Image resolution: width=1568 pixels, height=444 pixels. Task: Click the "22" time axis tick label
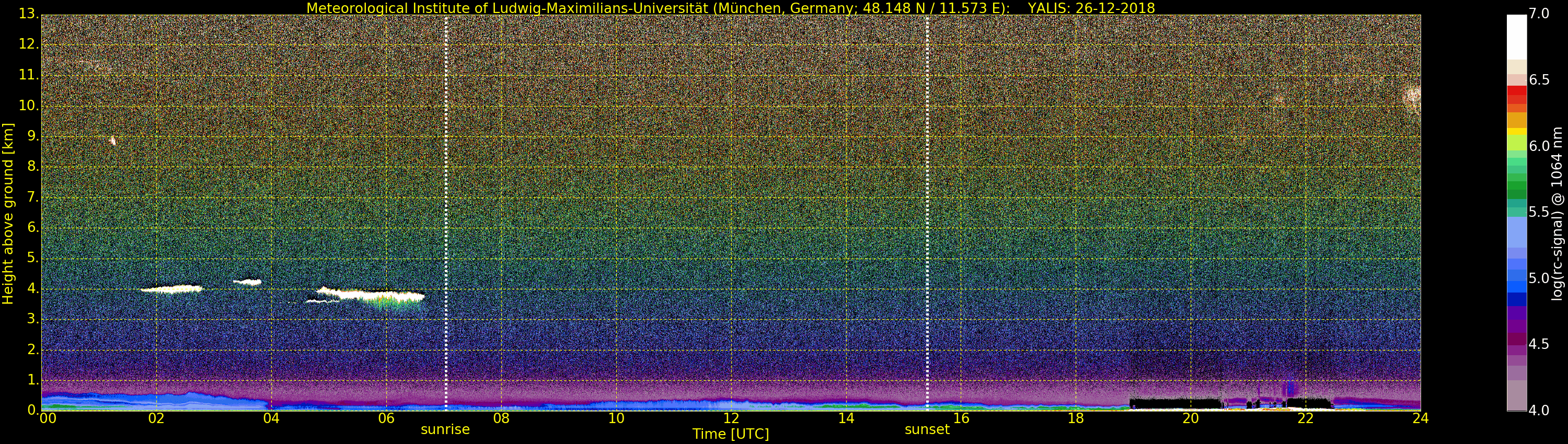click(1306, 418)
